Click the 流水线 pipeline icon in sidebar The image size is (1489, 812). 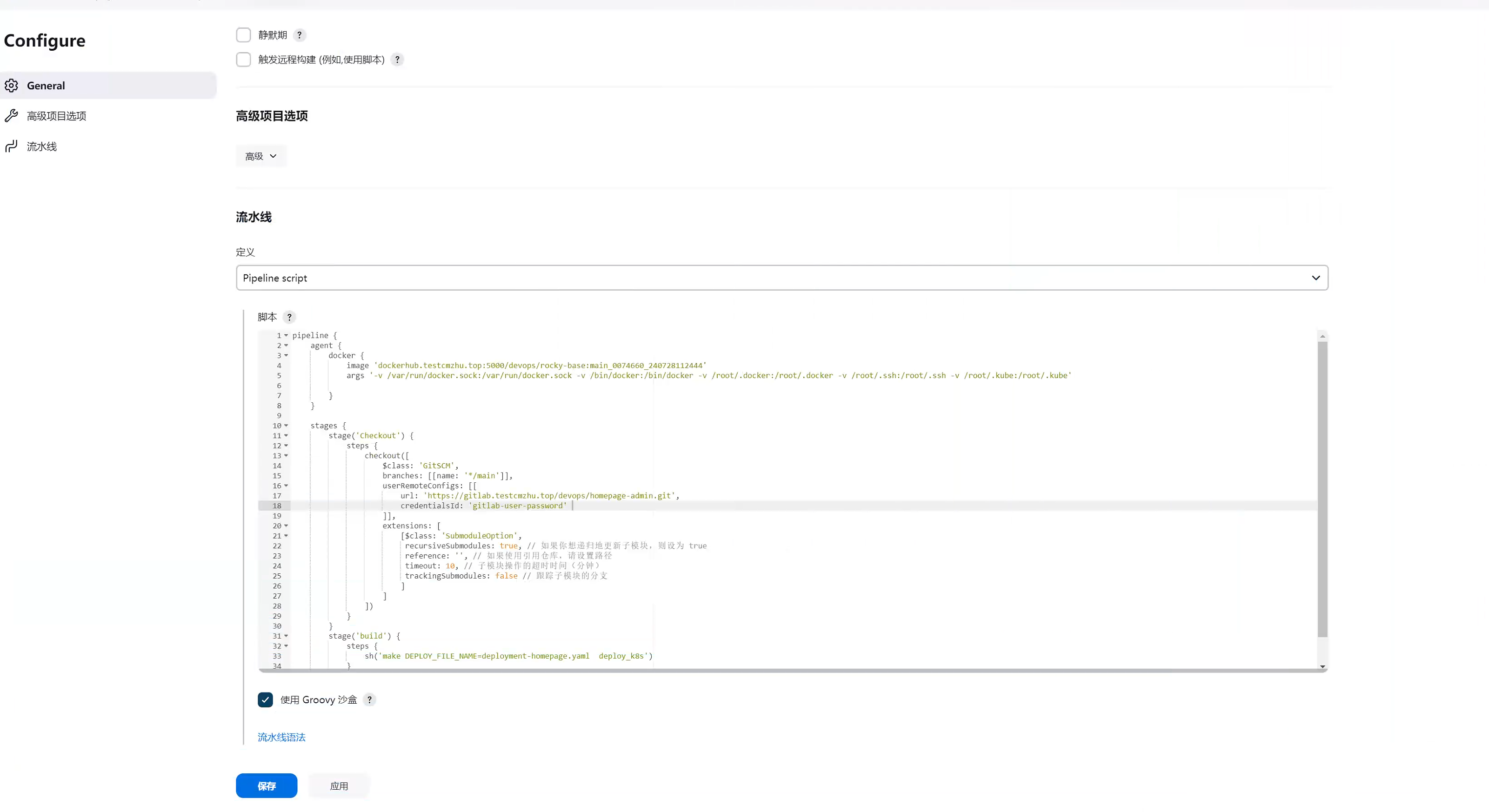[x=12, y=146]
